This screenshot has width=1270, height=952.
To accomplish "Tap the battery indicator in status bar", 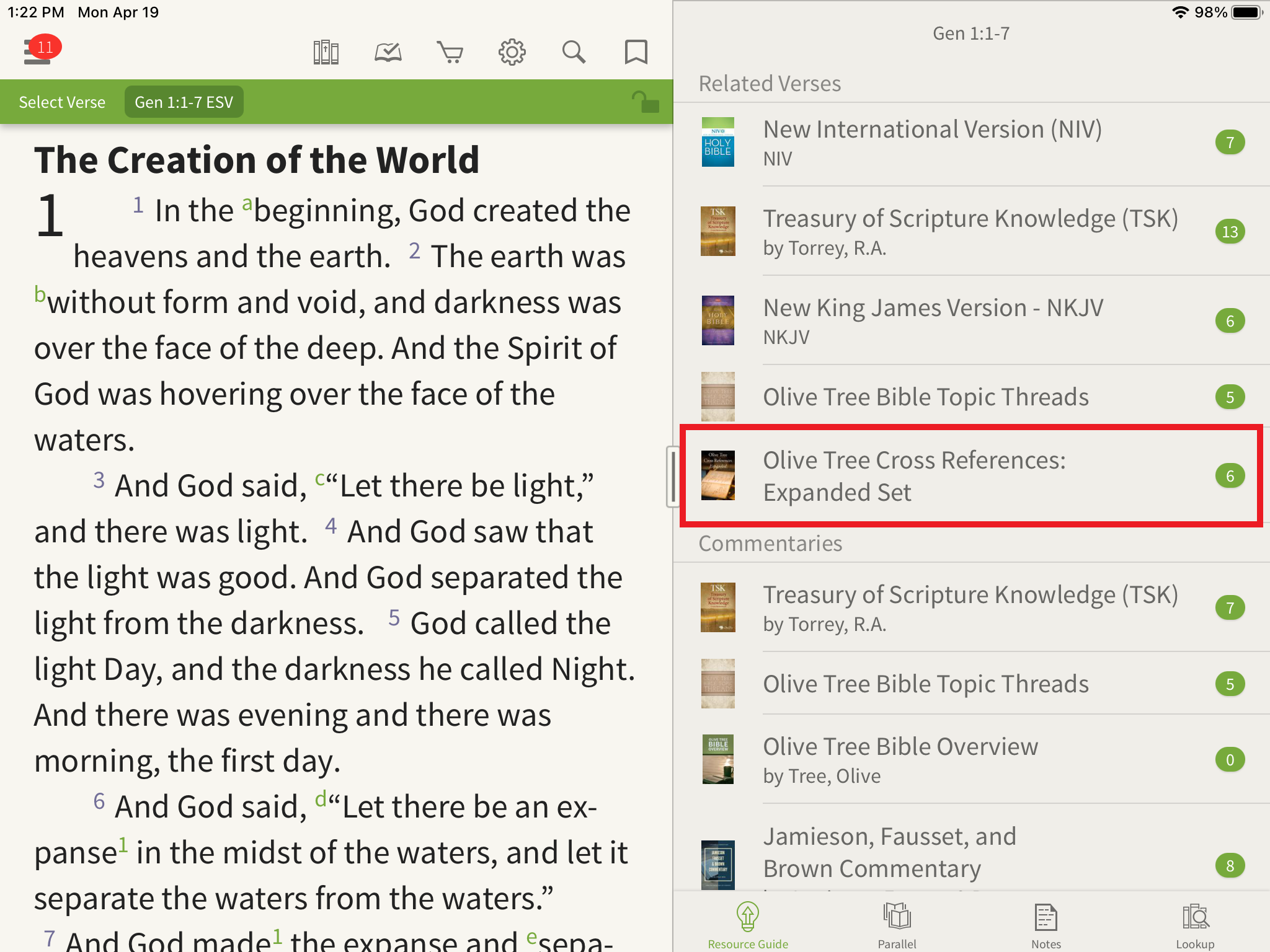I will (x=1247, y=12).
